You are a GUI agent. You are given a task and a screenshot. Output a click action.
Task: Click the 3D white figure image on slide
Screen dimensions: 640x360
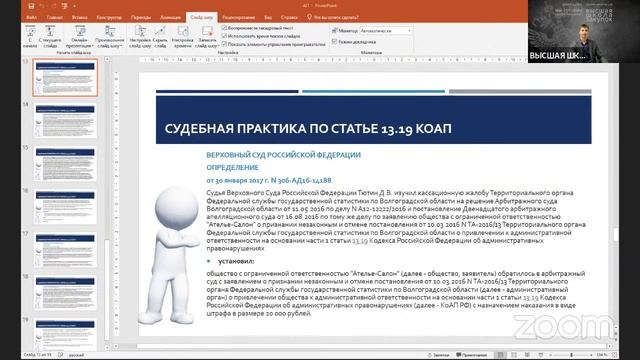169,256
